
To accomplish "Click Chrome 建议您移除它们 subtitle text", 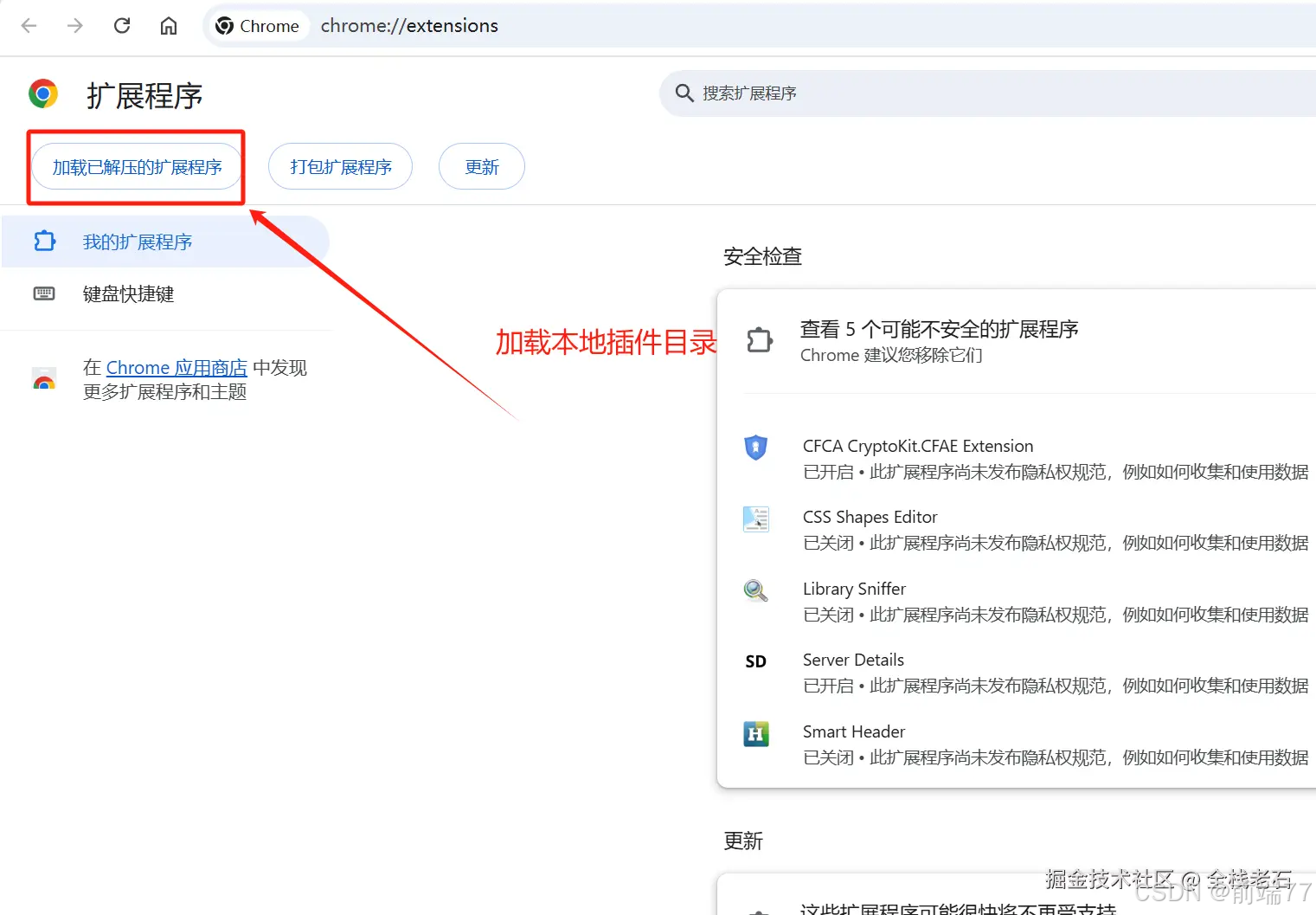I will point(891,355).
